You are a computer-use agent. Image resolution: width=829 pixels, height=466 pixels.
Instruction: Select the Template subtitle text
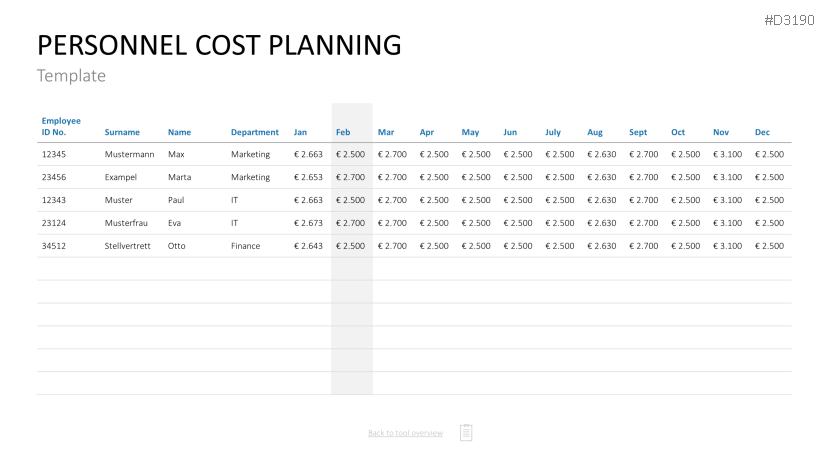point(71,76)
